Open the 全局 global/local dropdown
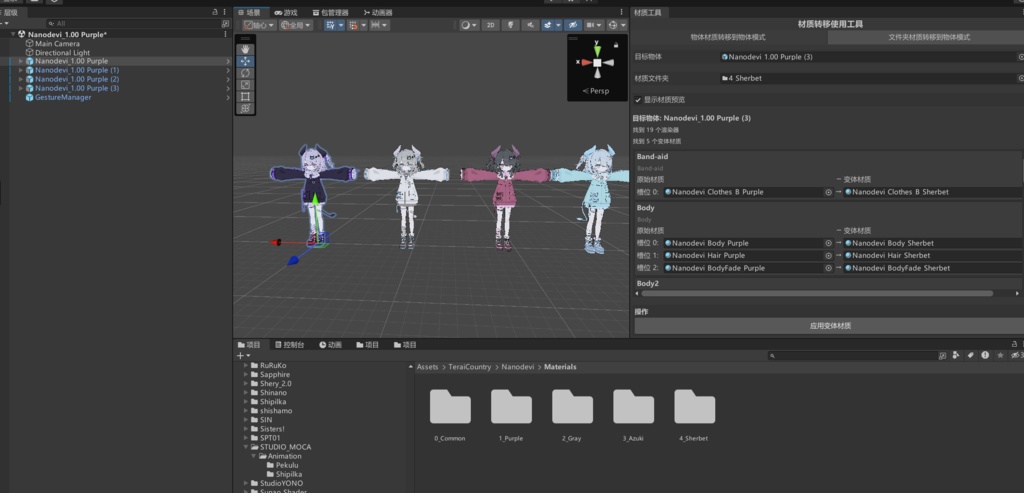Image resolution: width=1024 pixels, height=493 pixels. 296,25
